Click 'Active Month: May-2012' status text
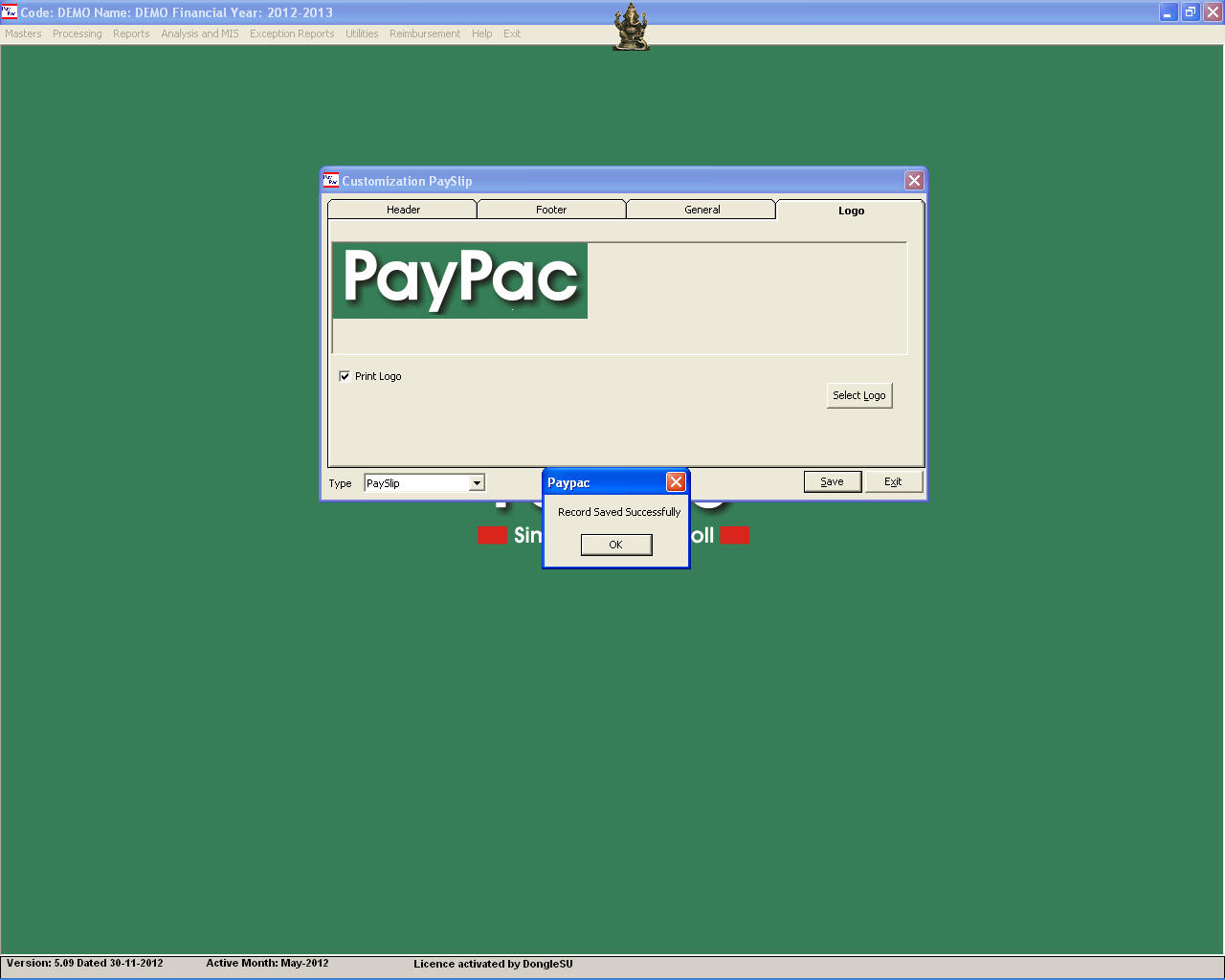Screen dimensions: 1225x980 [267, 964]
